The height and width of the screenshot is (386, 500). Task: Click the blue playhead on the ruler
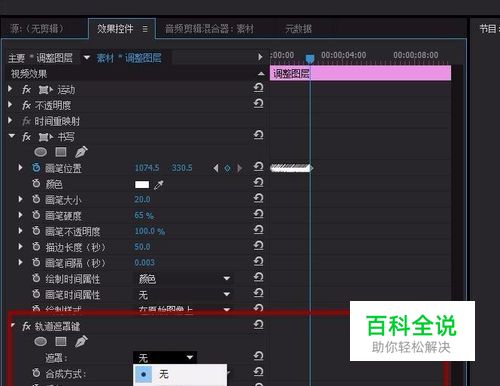pos(310,59)
